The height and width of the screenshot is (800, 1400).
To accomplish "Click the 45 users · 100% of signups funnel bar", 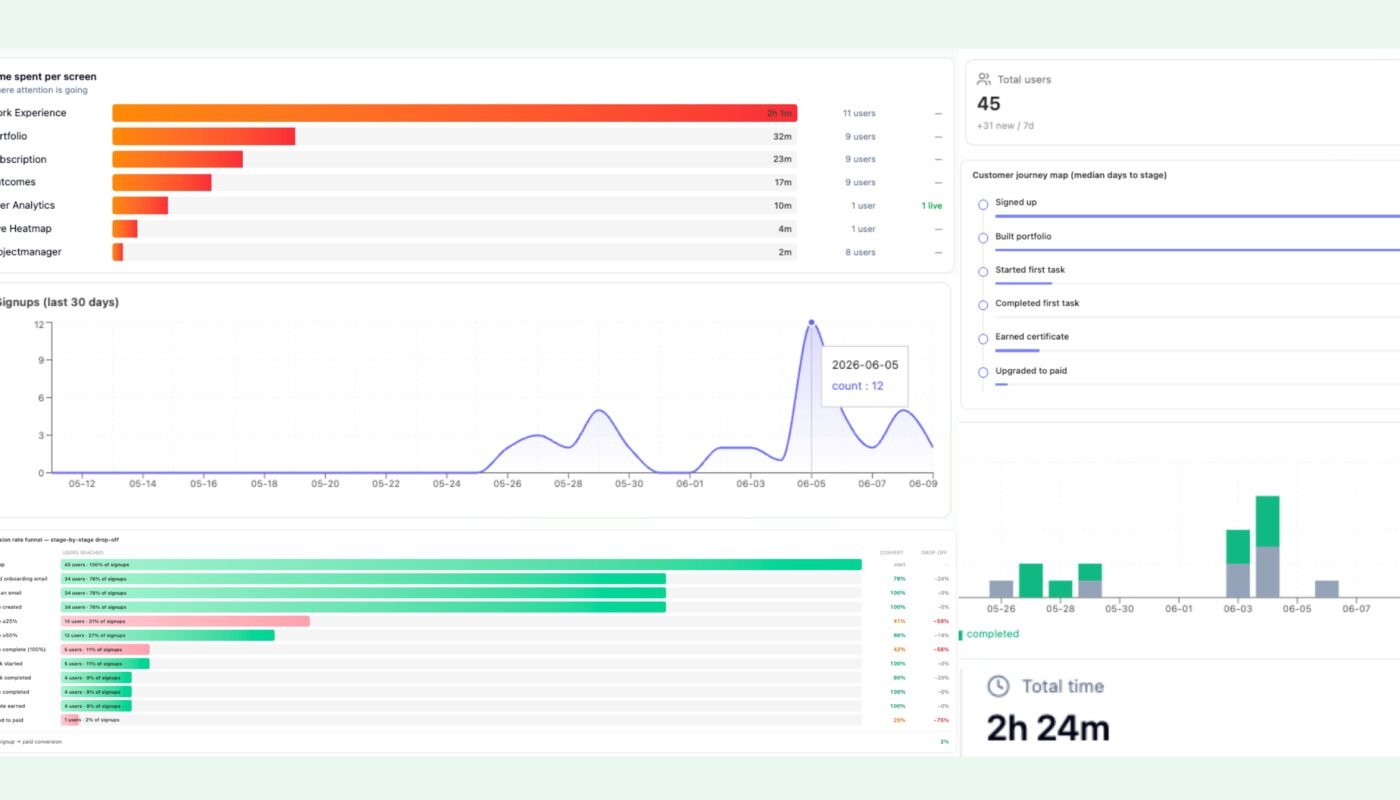I will [x=461, y=565].
